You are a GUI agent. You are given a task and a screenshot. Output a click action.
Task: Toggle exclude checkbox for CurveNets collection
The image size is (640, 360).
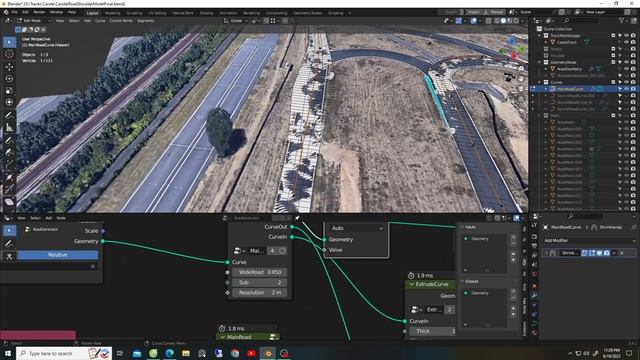click(613, 82)
